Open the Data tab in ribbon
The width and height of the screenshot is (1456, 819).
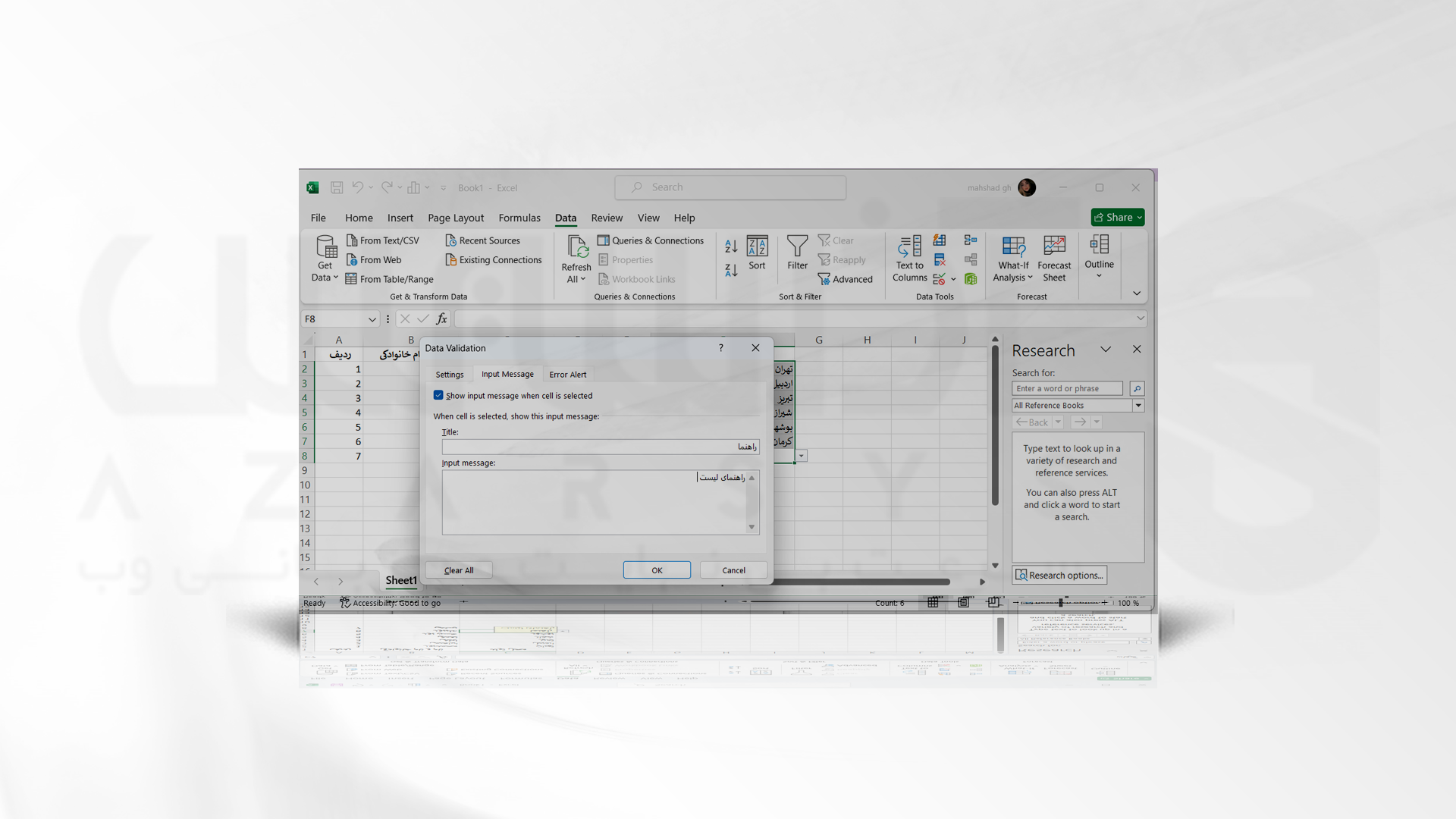(x=566, y=217)
